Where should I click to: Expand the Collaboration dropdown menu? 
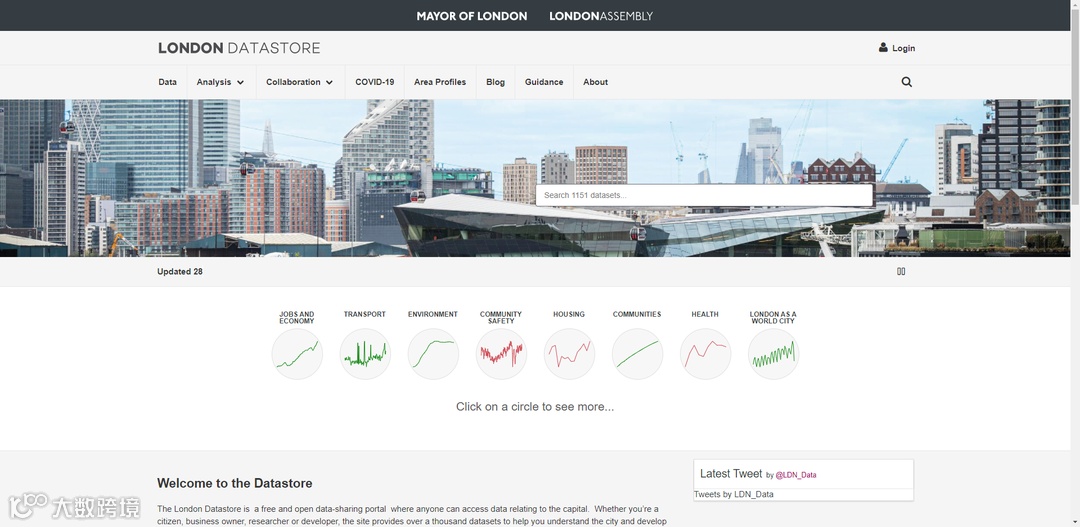tap(300, 82)
